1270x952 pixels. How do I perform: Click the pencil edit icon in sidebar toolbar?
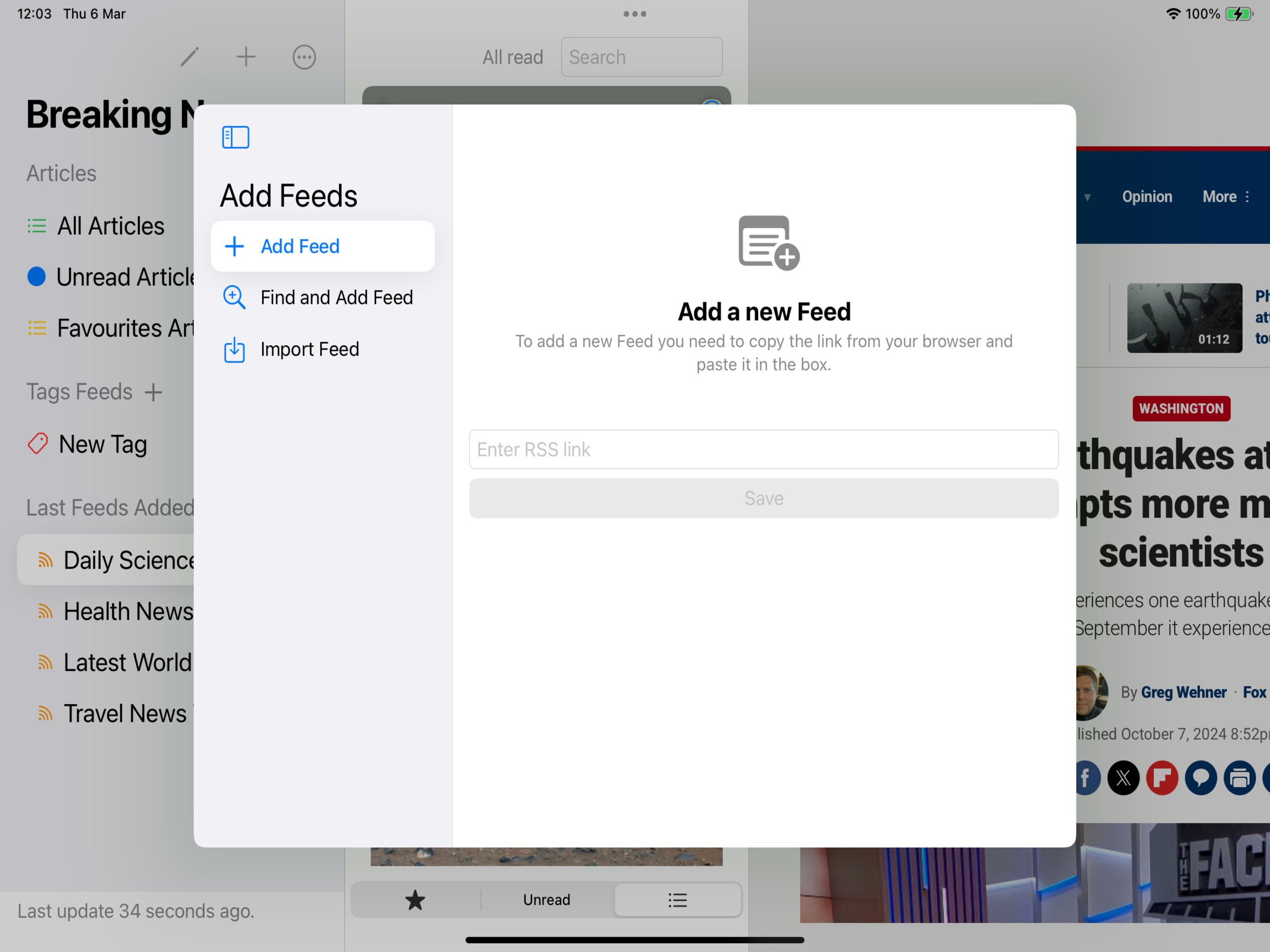point(190,57)
